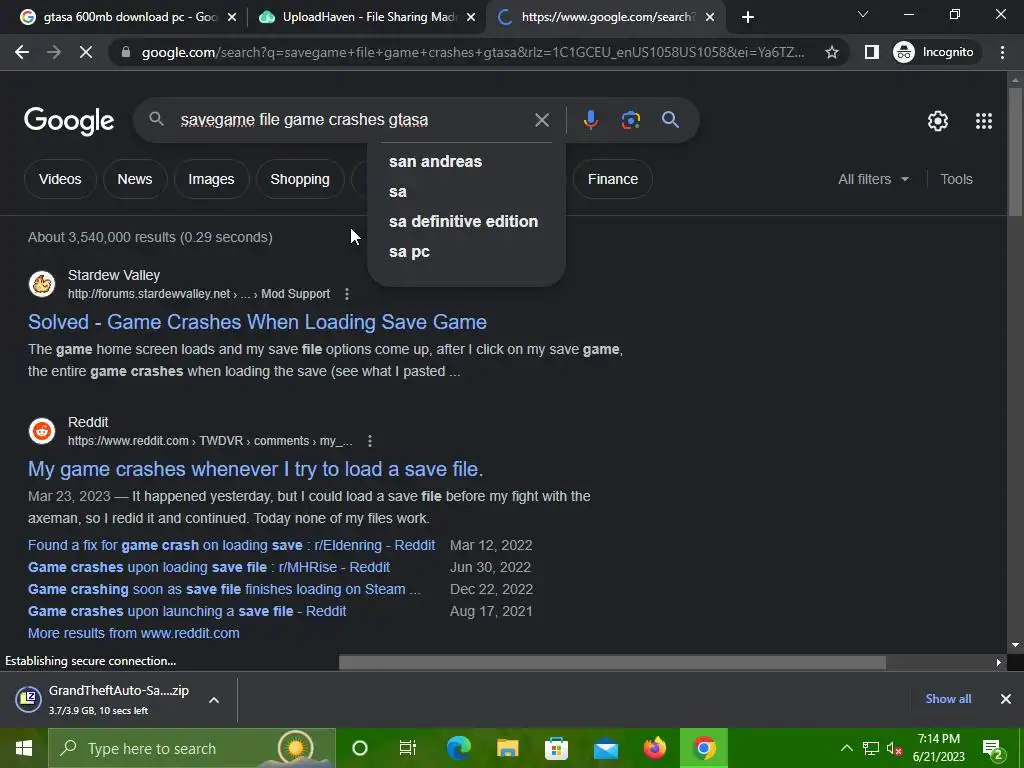Viewport: 1024px width, 768px height.
Task: Expand the All filters dropdown
Action: click(873, 179)
